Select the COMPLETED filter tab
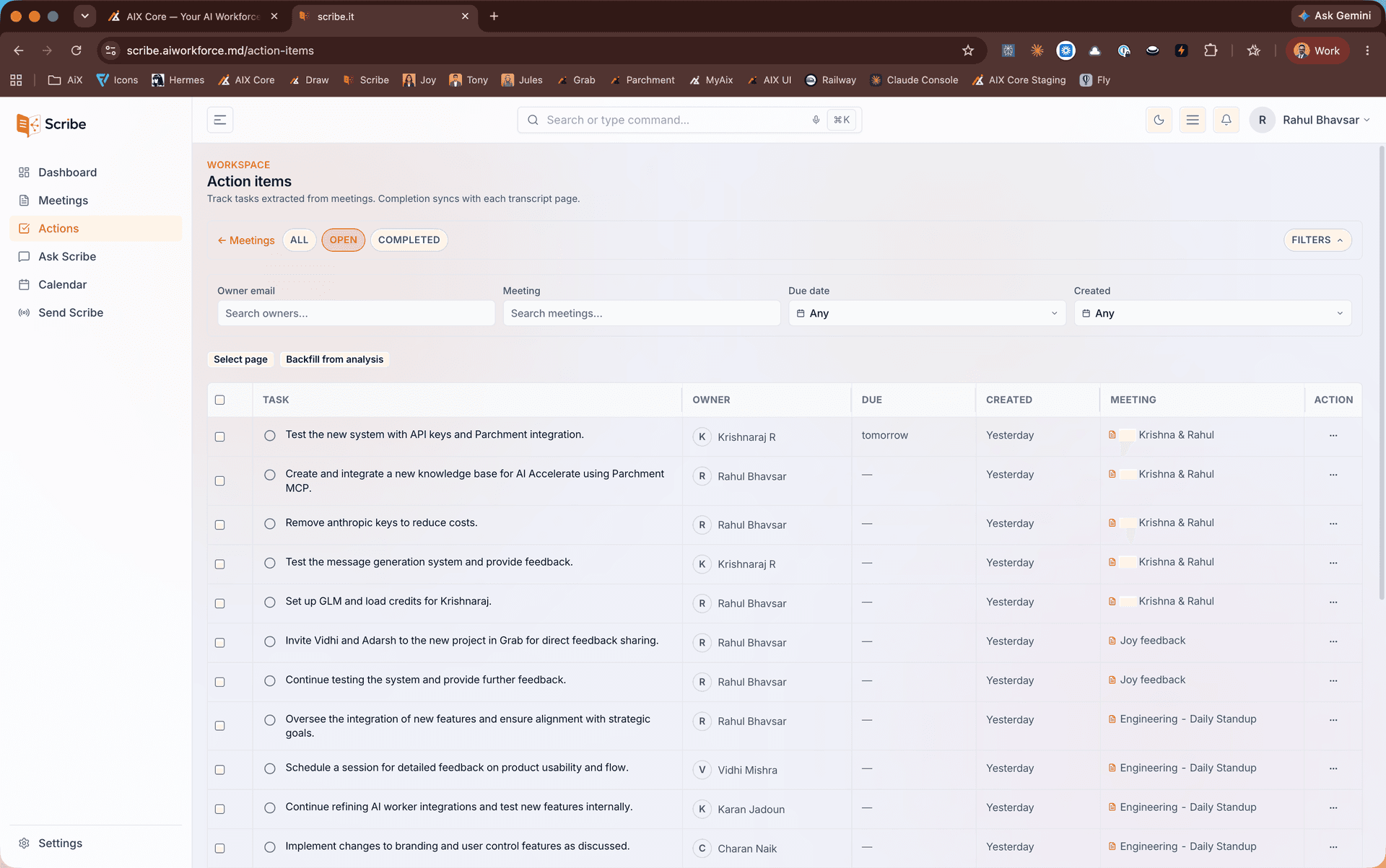This screenshot has width=1386, height=868. pyautogui.click(x=409, y=240)
